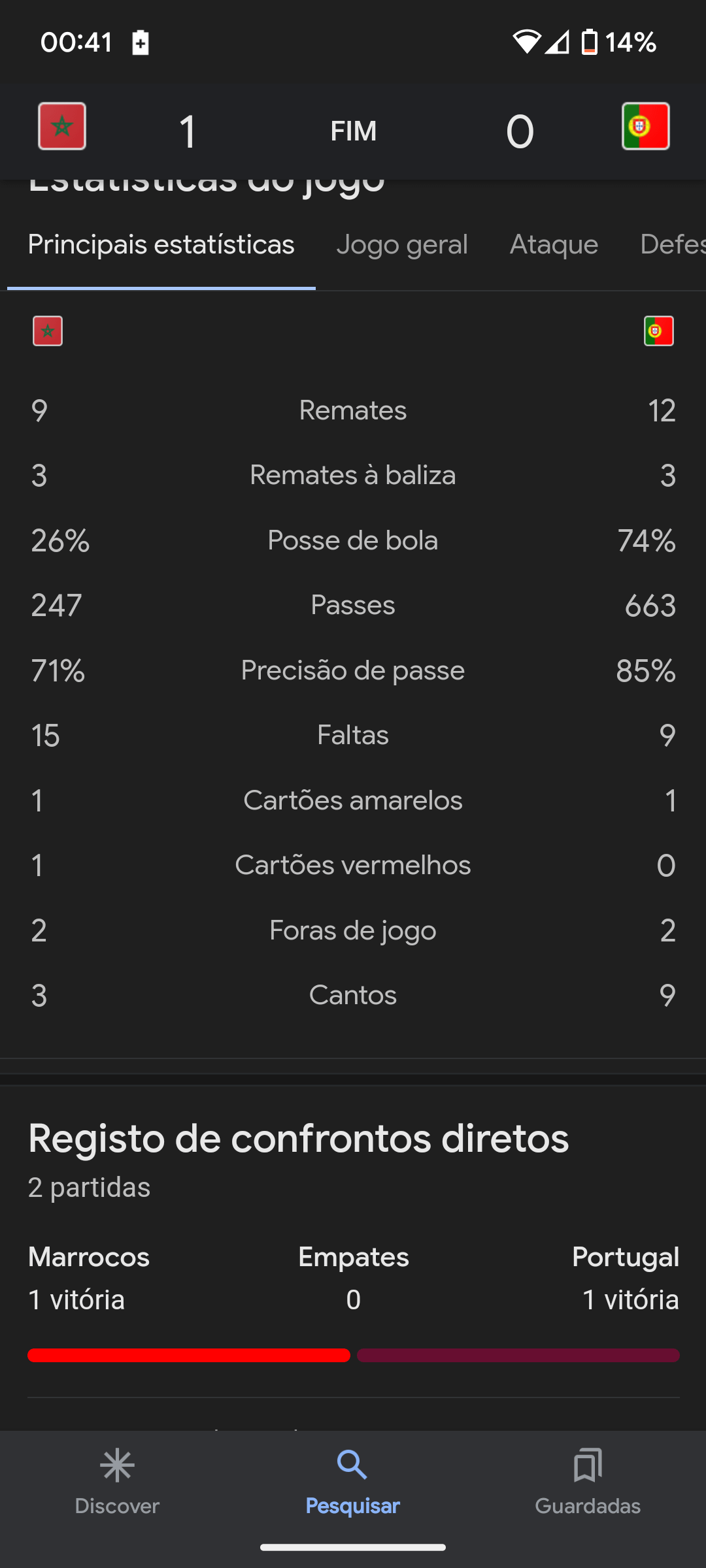Open the Guardadas bookmarks icon

click(588, 1465)
